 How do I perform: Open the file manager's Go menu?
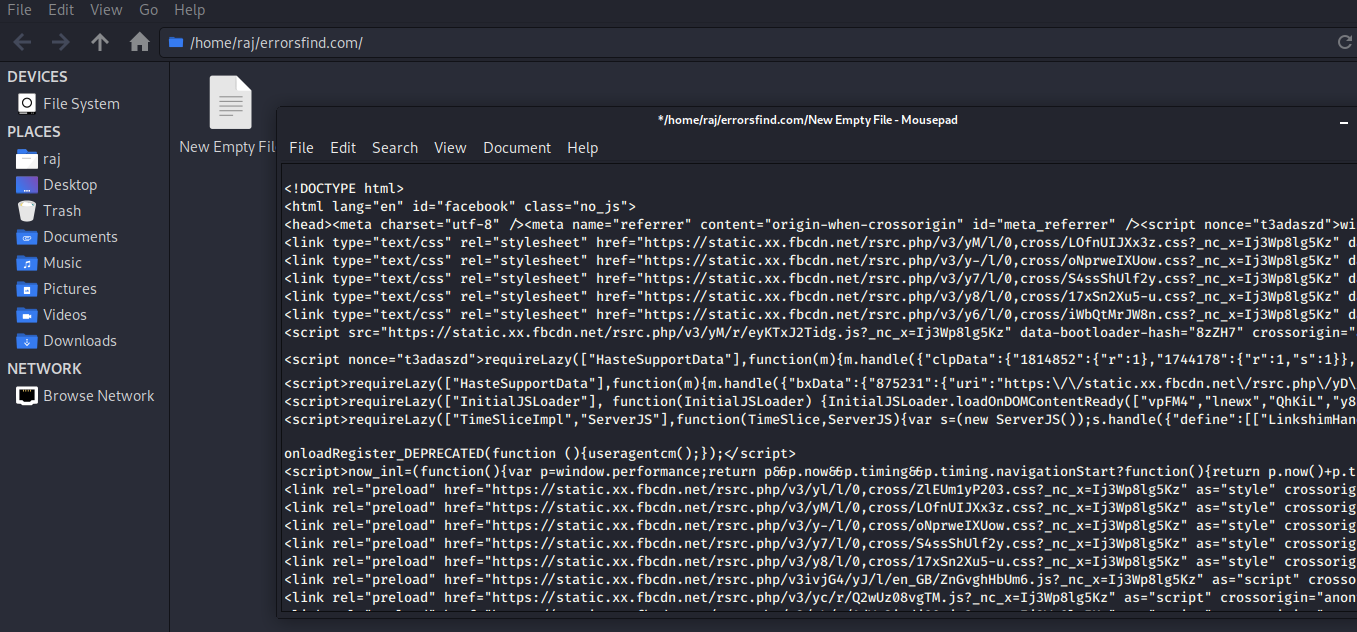click(x=149, y=10)
